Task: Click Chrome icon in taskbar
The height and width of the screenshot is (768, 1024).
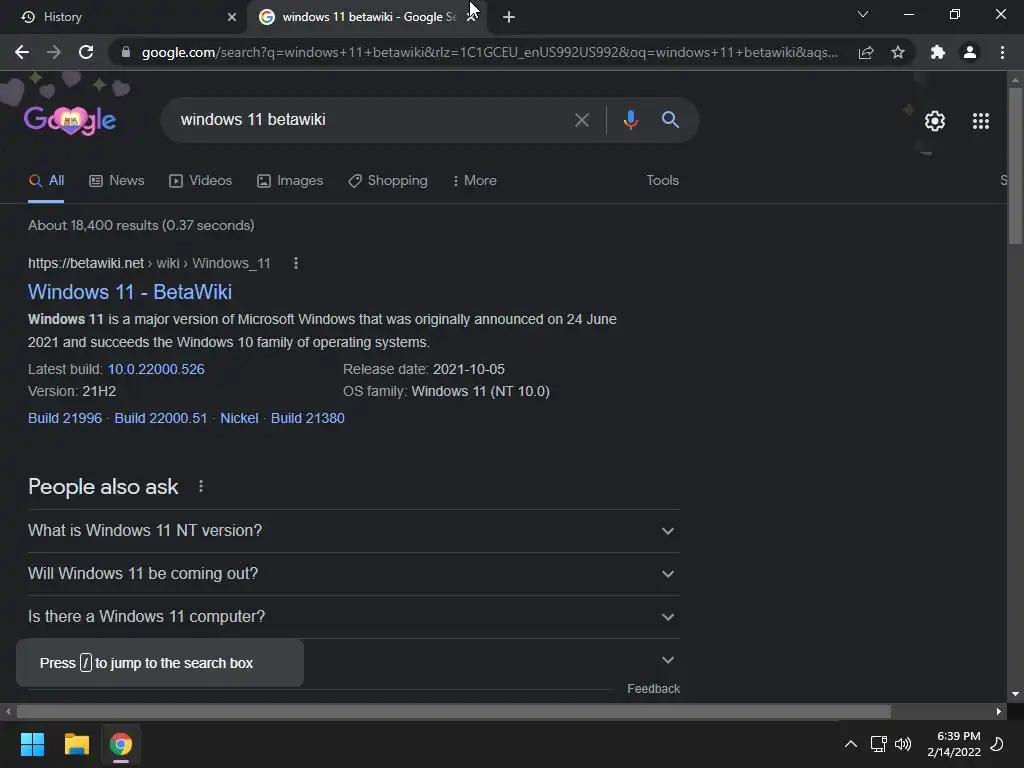Action: pos(121,744)
